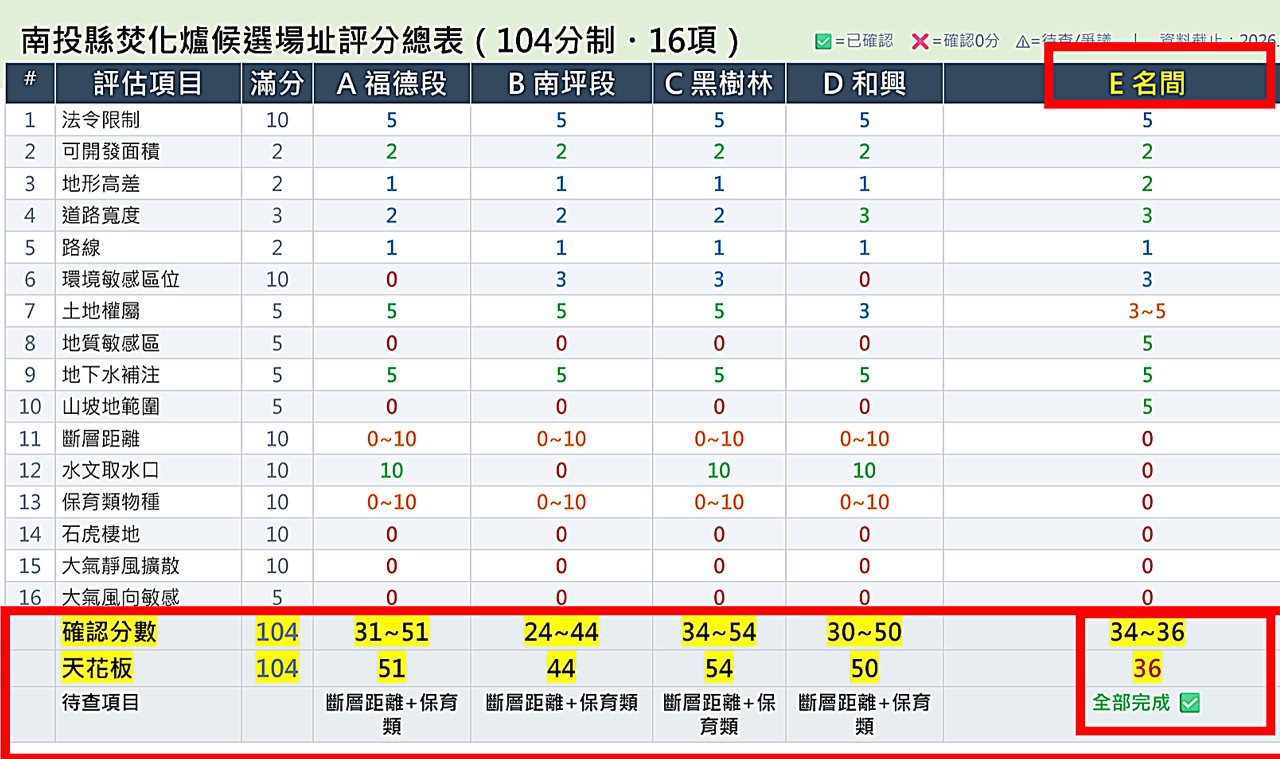Select the 法令限制 row label
This screenshot has width=1280, height=759.
click(x=101, y=120)
